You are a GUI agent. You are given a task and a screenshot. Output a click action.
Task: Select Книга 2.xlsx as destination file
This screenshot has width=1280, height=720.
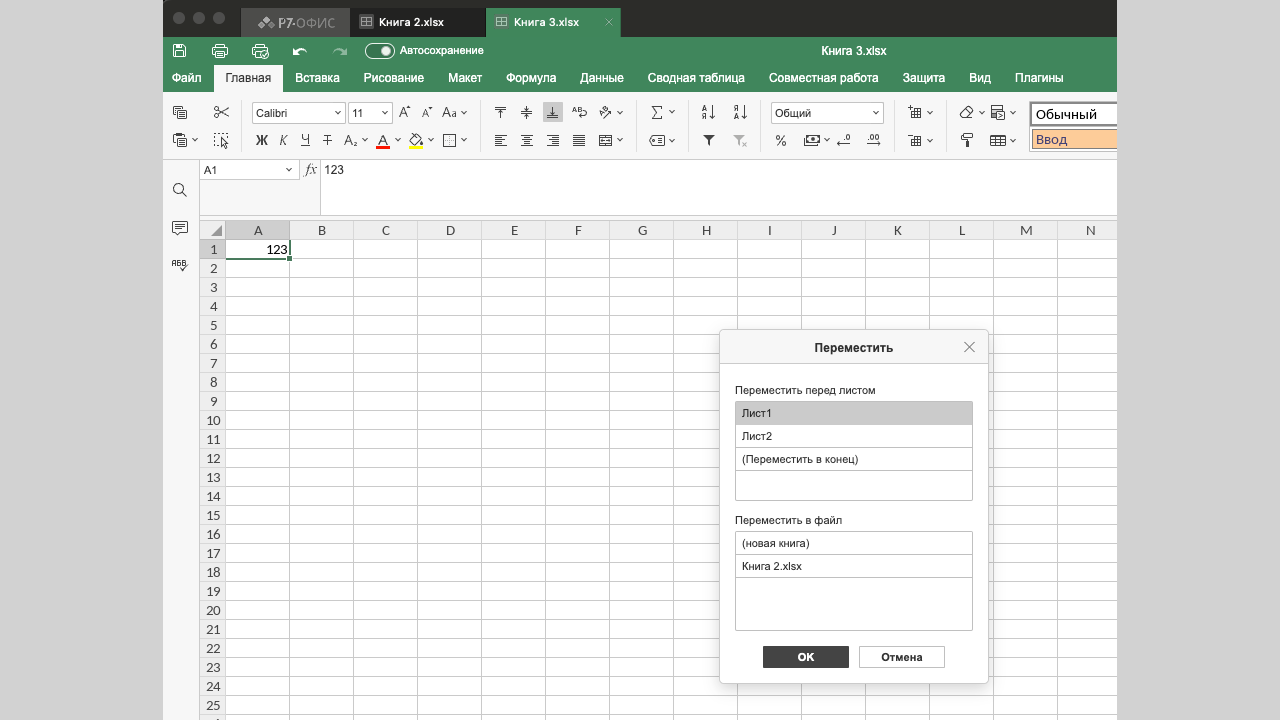pos(854,566)
